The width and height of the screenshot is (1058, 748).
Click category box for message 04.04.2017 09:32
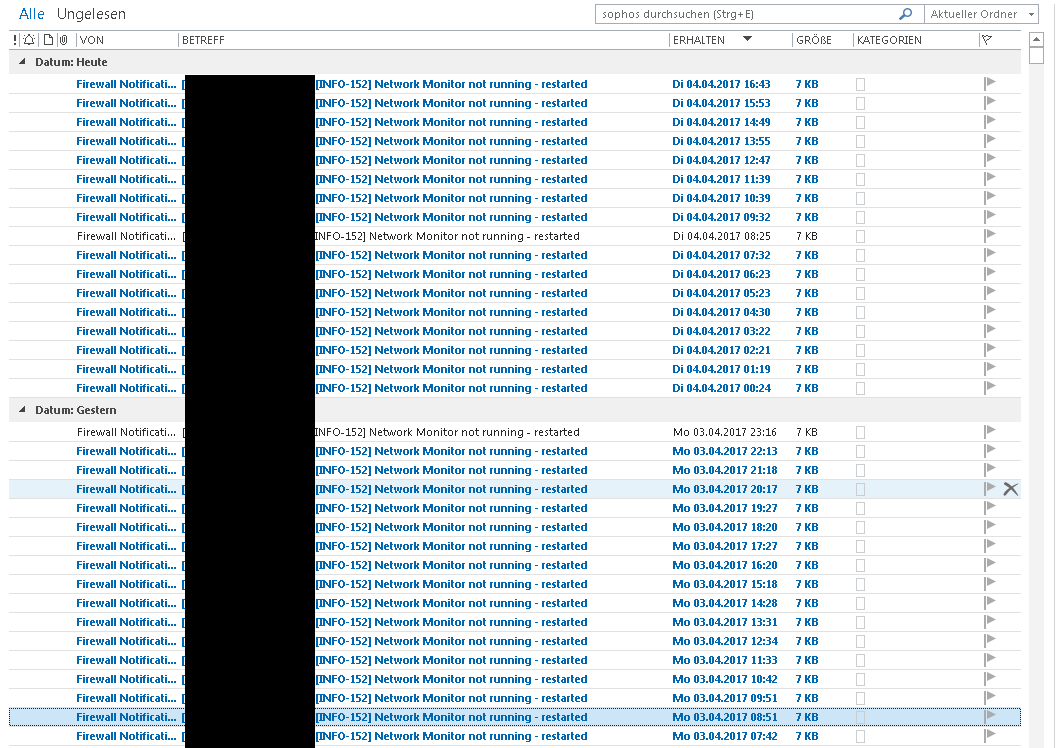(x=860, y=217)
